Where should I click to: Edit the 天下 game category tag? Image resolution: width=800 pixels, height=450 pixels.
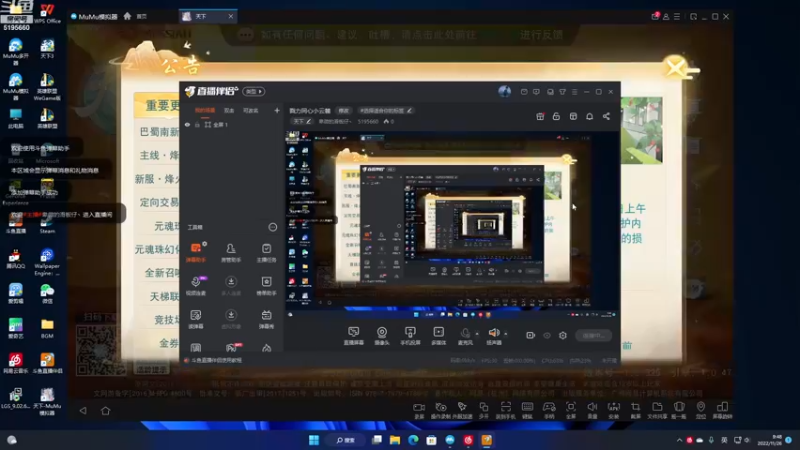(x=302, y=121)
